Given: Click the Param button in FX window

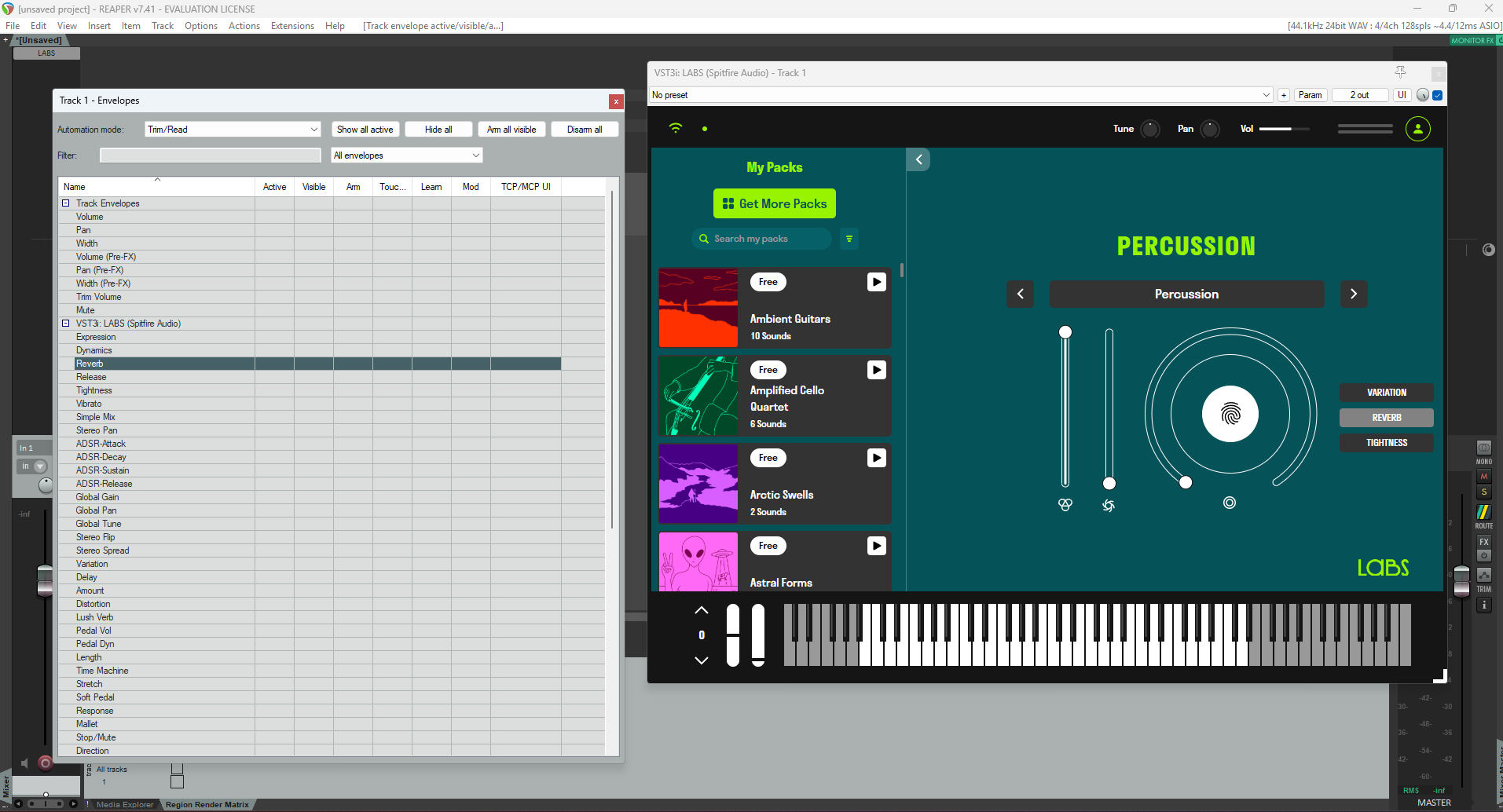Looking at the screenshot, I should pyautogui.click(x=1310, y=95).
